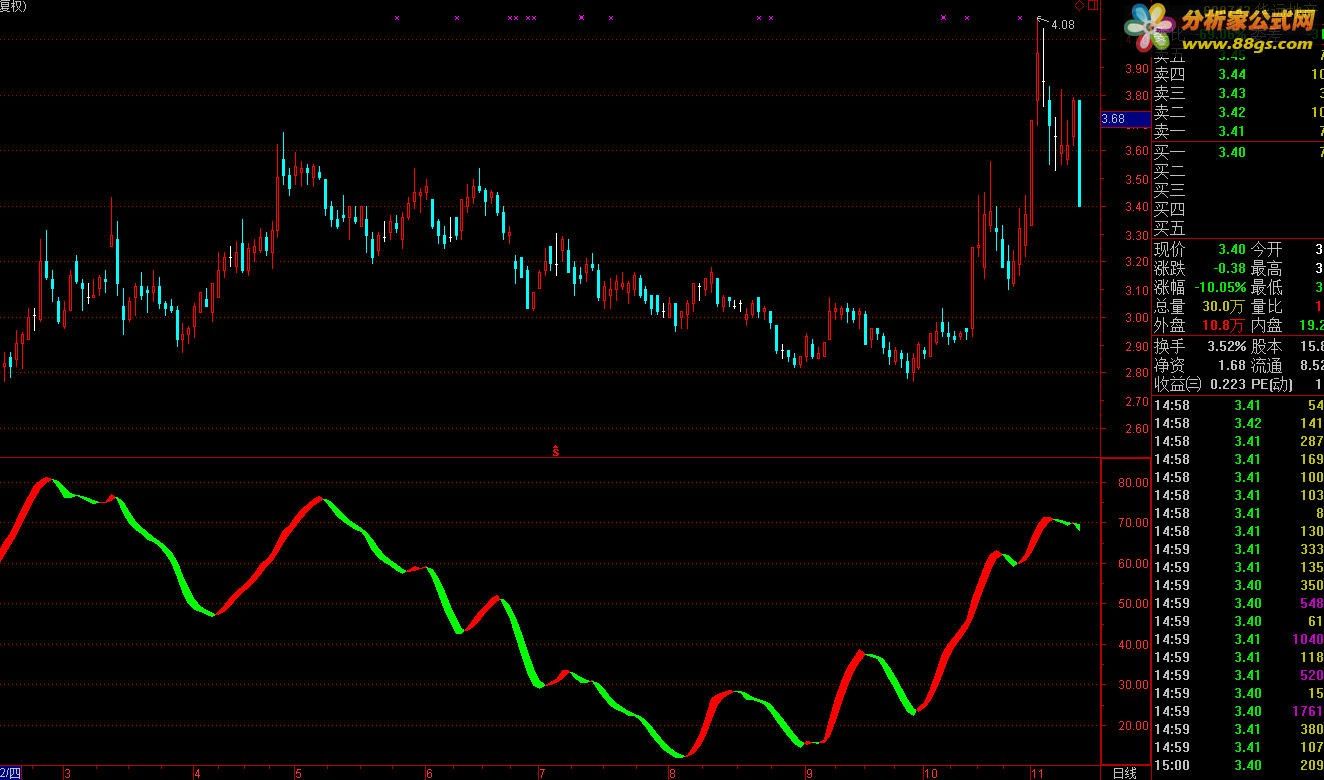1324x780 pixels.
Task: Open the 日线 period selector
Action: (1125, 773)
